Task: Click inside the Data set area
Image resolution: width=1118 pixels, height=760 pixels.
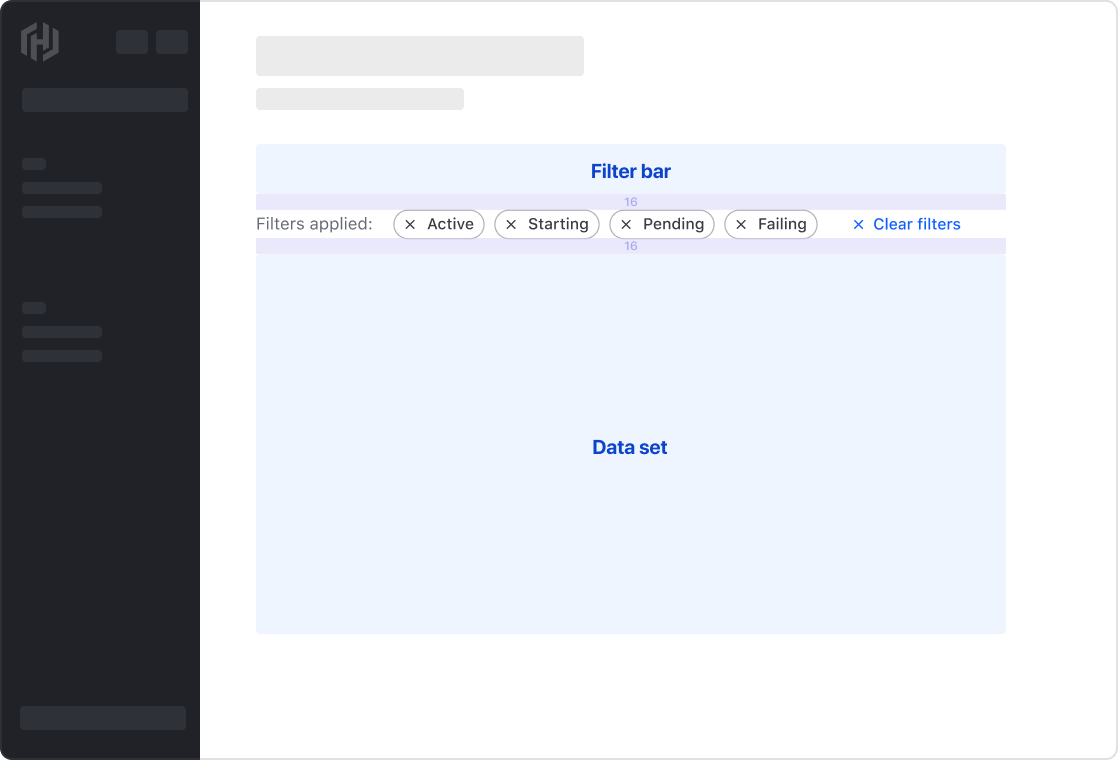Action: pos(630,447)
